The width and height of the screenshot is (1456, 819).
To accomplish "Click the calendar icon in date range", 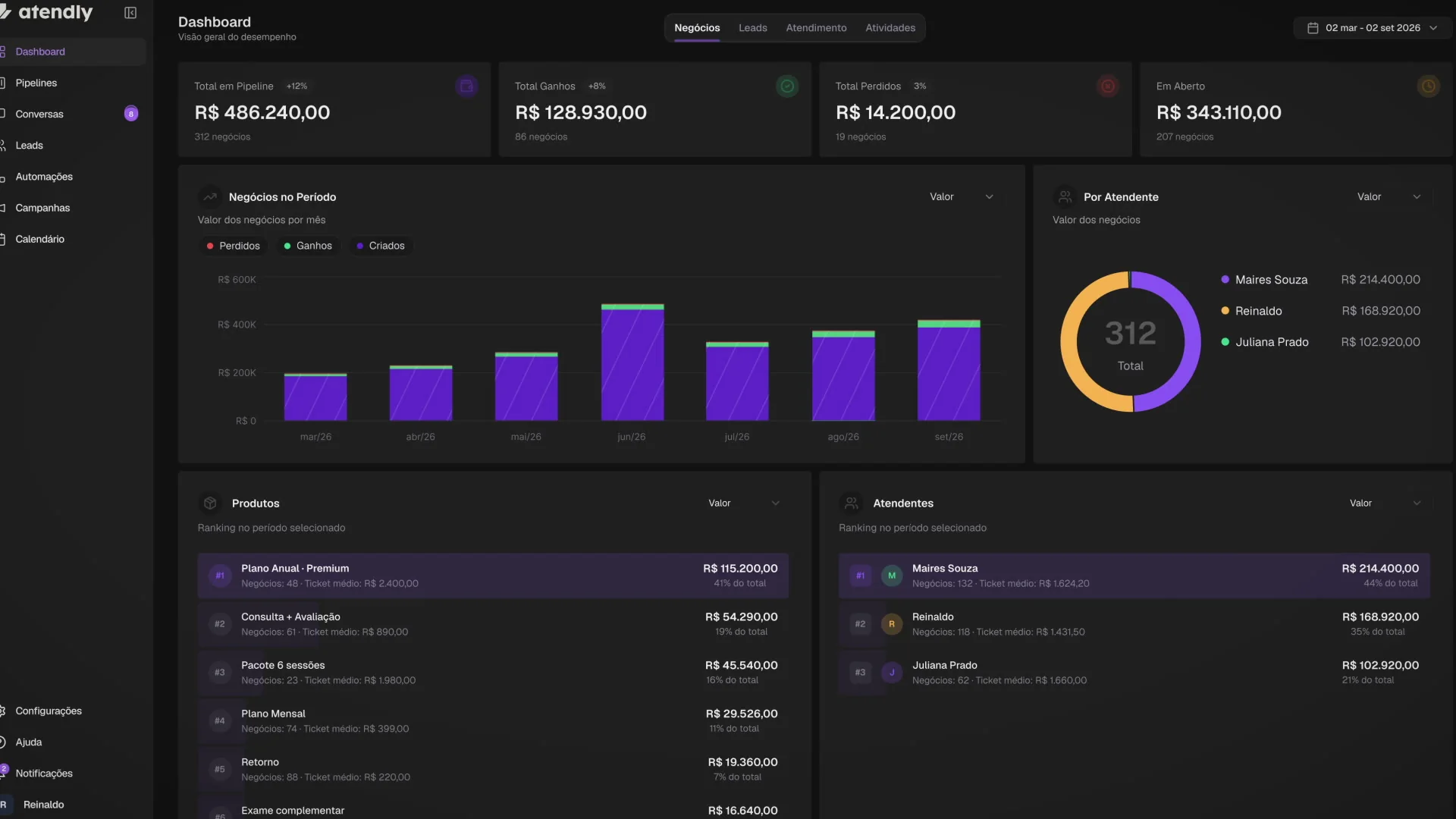I will 1313,28.
